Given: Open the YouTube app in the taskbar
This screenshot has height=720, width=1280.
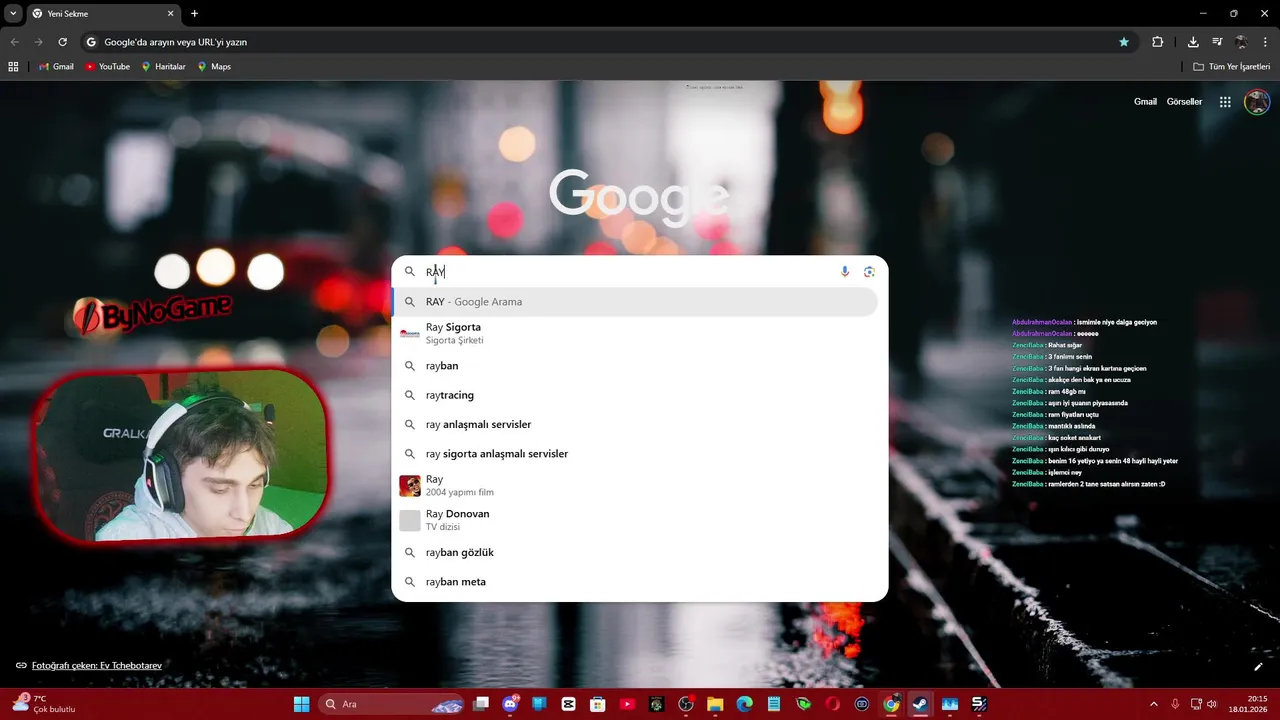Looking at the screenshot, I should 627,704.
